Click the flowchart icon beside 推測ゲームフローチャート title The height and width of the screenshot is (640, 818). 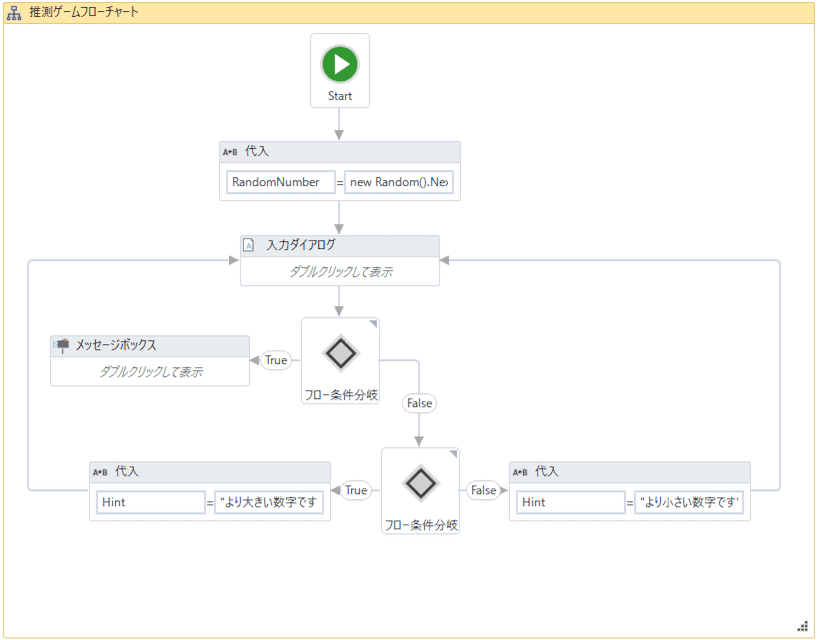[x=14, y=13]
